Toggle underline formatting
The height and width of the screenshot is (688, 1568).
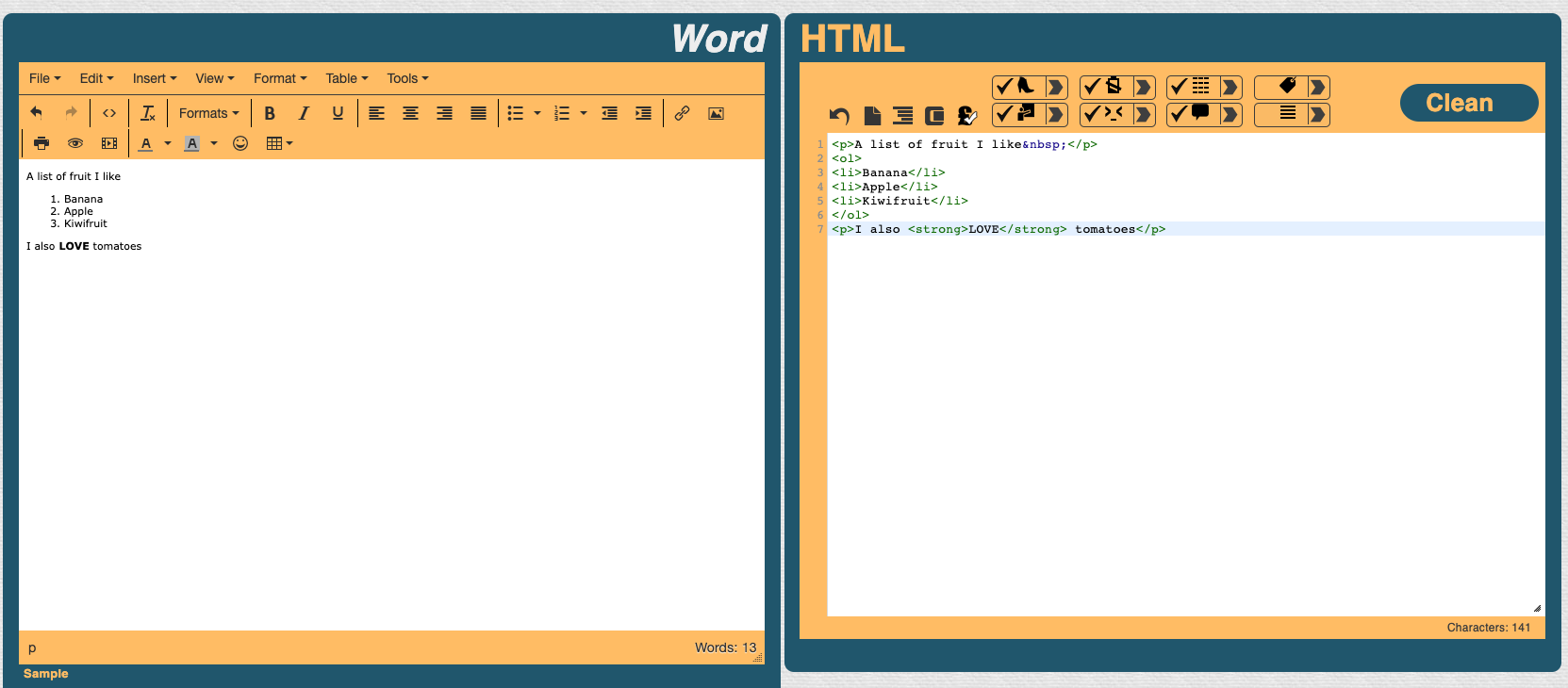click(338, 113)
